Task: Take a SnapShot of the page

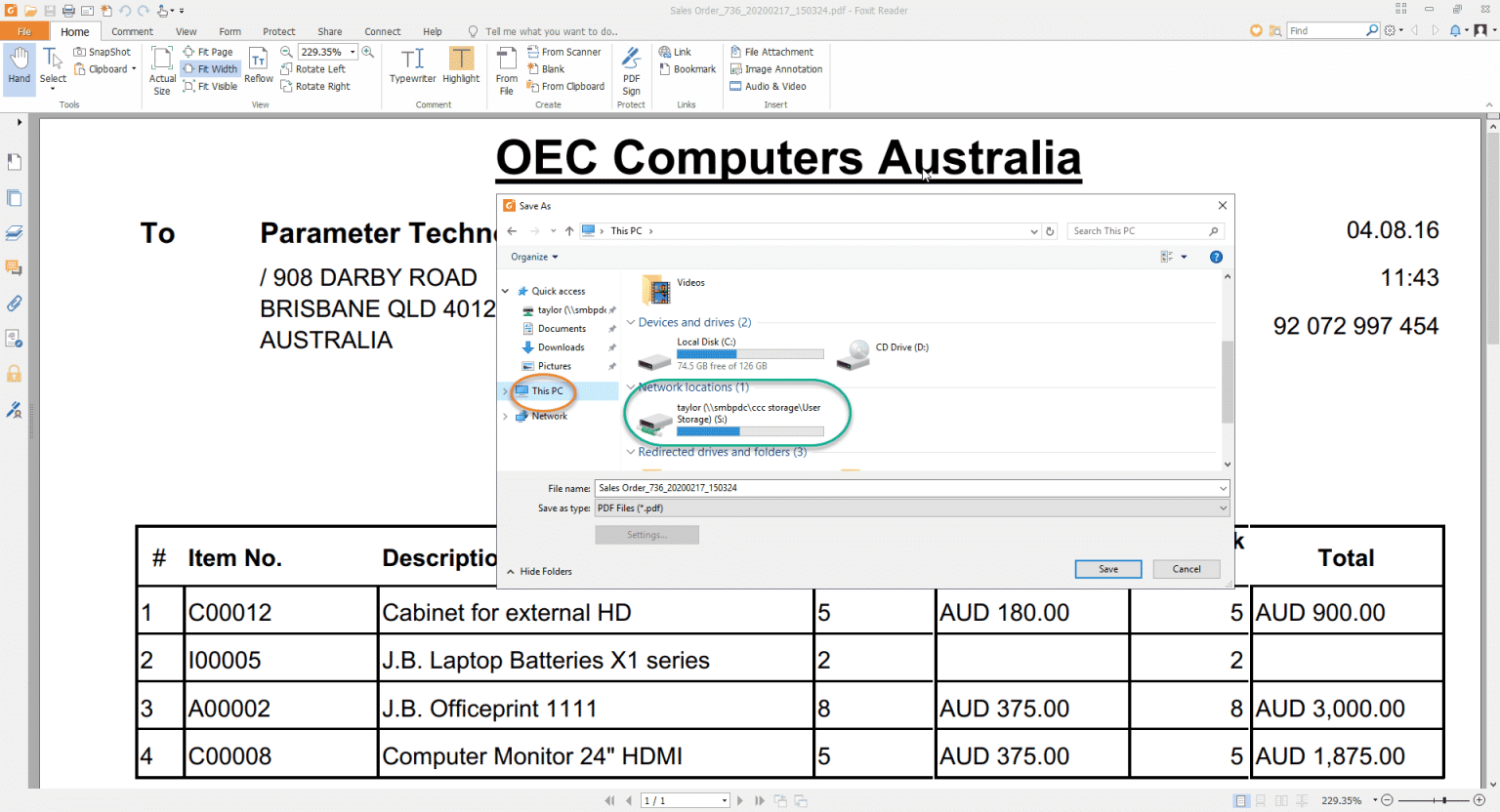Action: click(103, 52)
